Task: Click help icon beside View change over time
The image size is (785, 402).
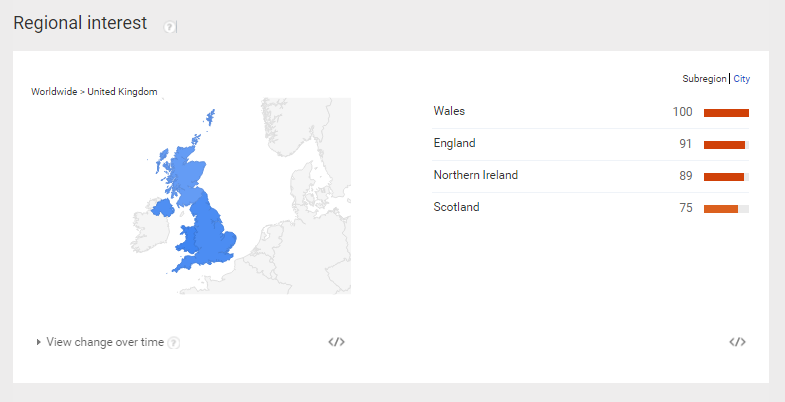Action: 173,343
